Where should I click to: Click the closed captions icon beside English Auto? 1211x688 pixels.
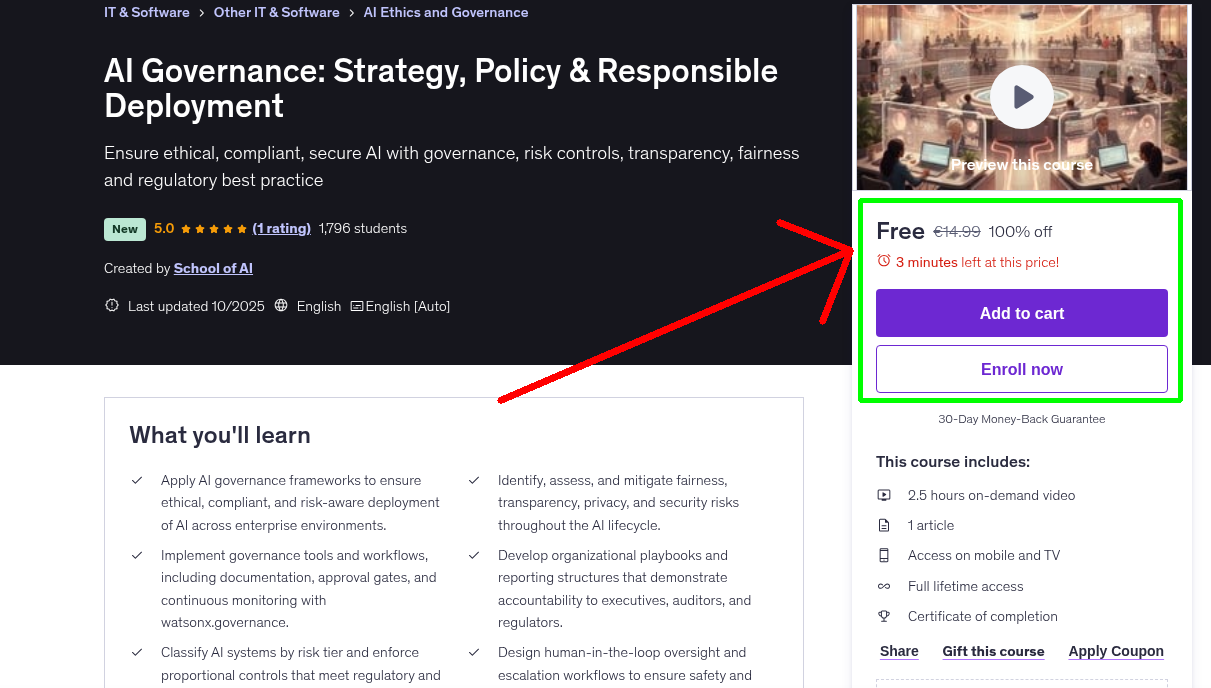(x=357, y=305)
